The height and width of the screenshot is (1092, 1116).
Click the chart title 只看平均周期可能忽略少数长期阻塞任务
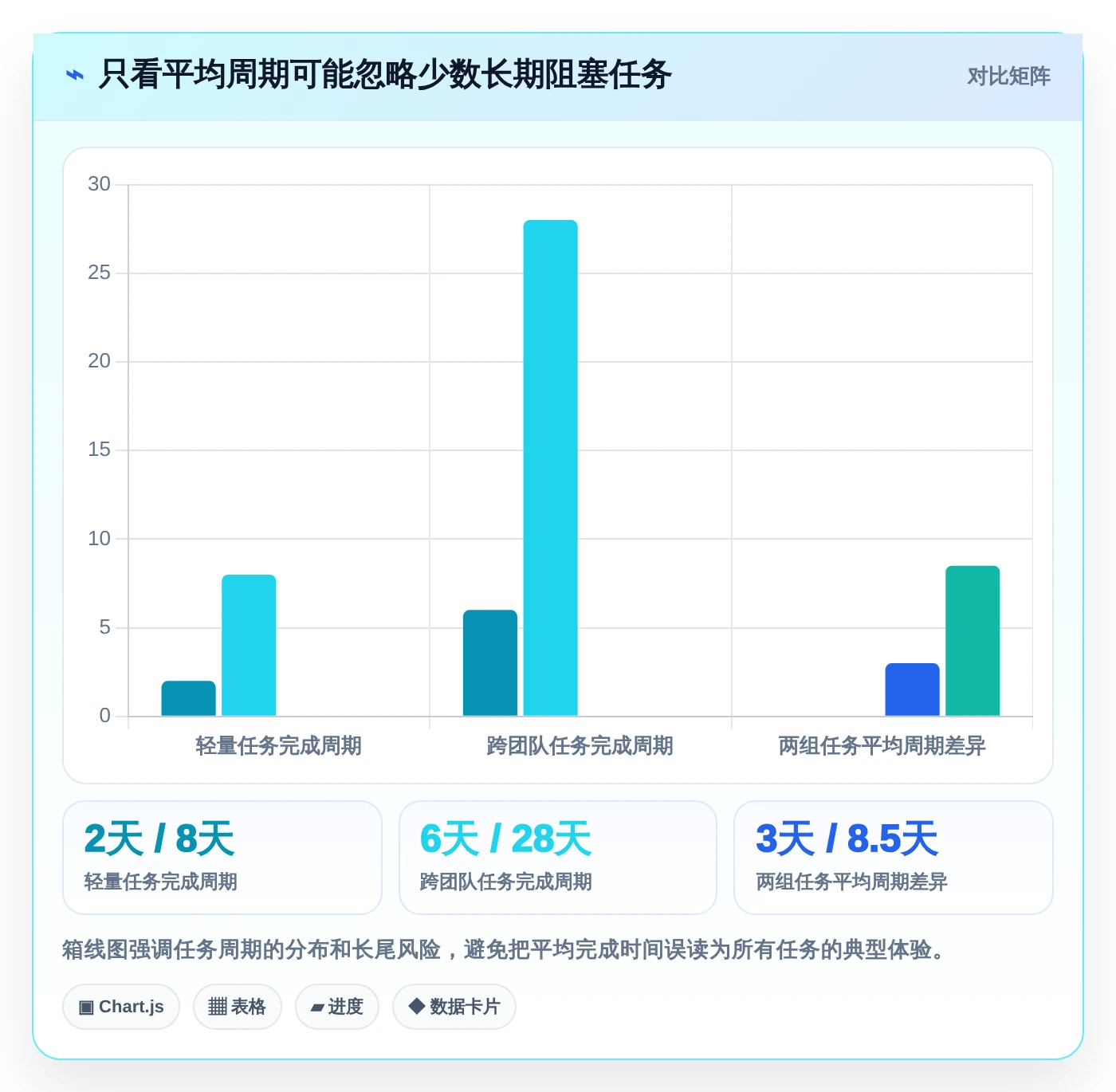click(x=385, y=75)
